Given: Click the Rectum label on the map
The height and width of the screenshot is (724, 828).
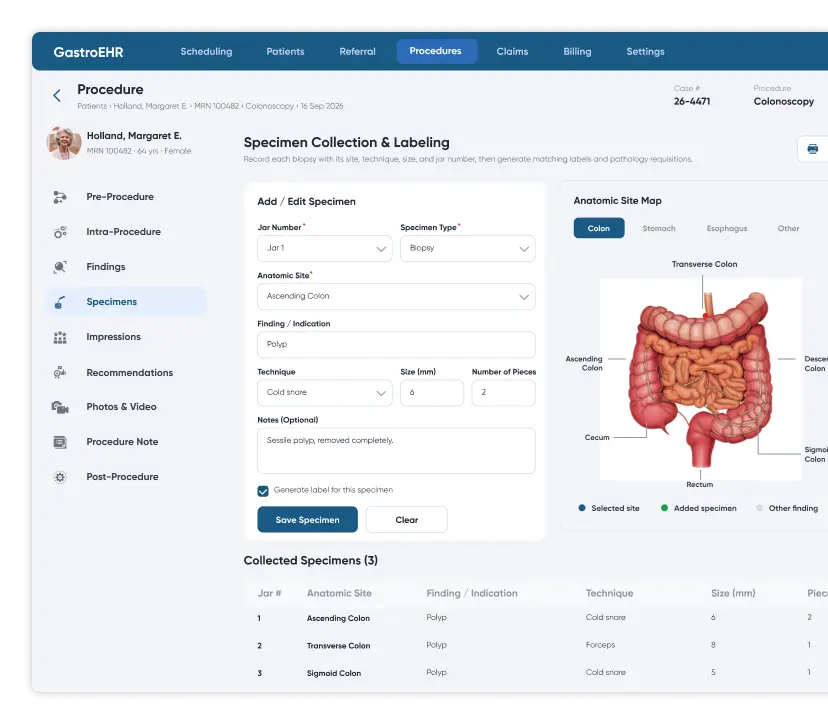Looking at the screenshot, I should click(x=700, y=484).
